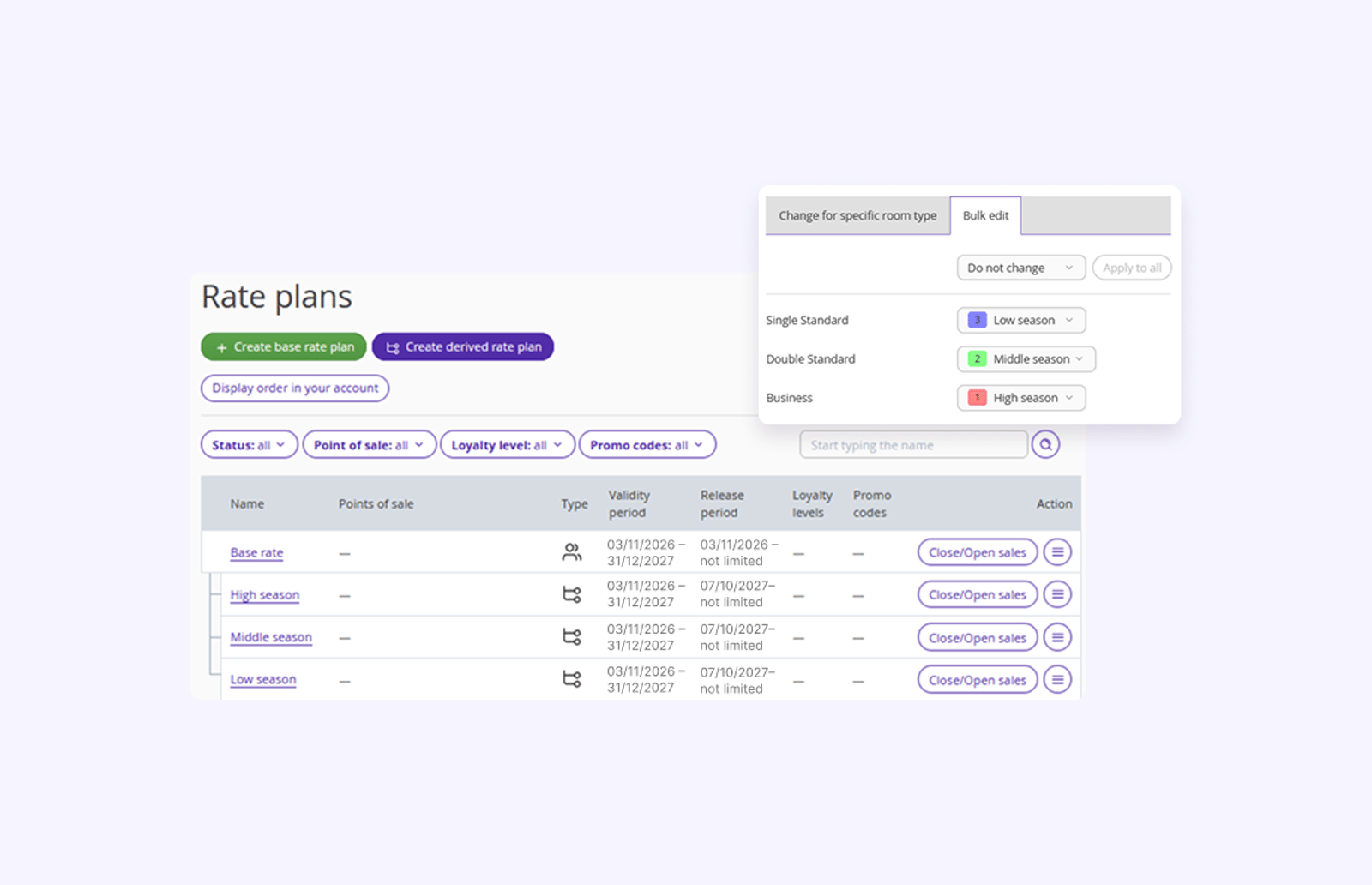Open Single Standard Low season dropdown
The image size is (1372, 885).
pyautogui.click(x=1021, y=320)
